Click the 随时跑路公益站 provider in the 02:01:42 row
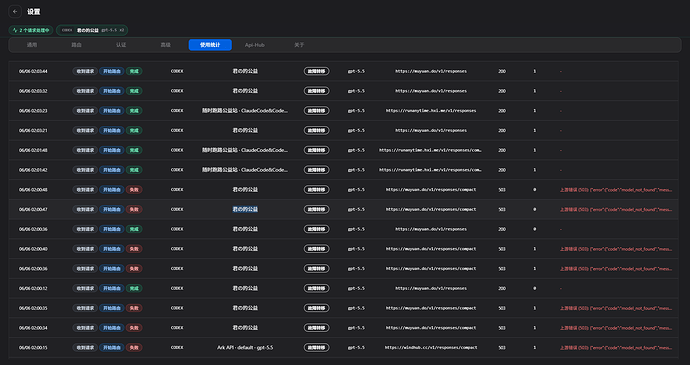690x365 pixels. tap(245, 170)
